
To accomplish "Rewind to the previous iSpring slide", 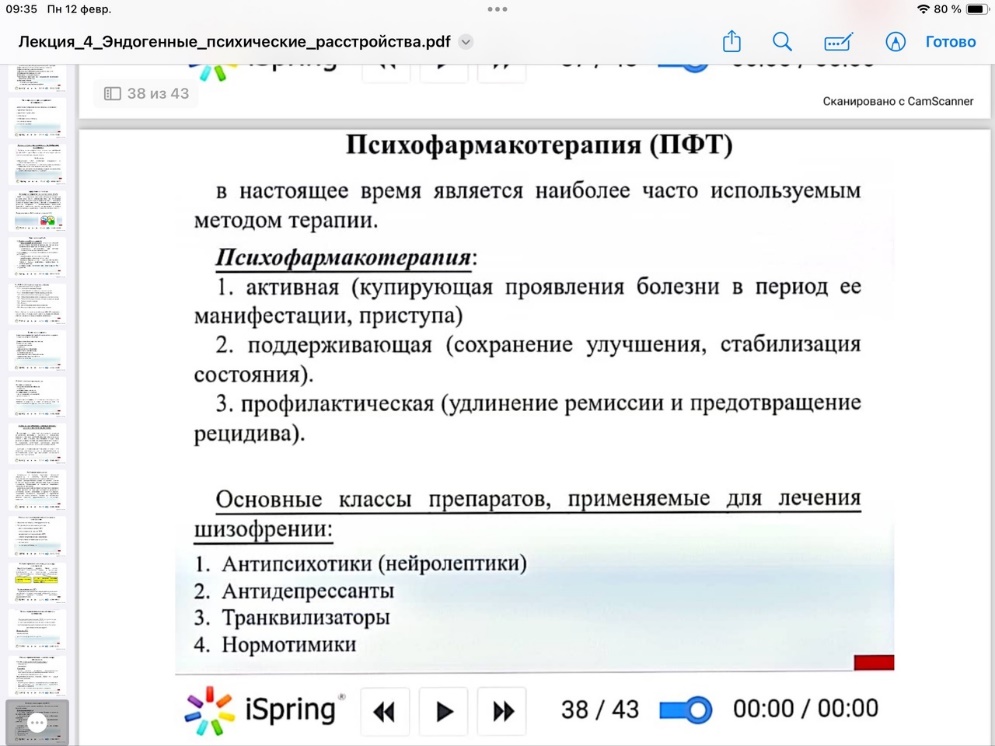I will 385,711.
